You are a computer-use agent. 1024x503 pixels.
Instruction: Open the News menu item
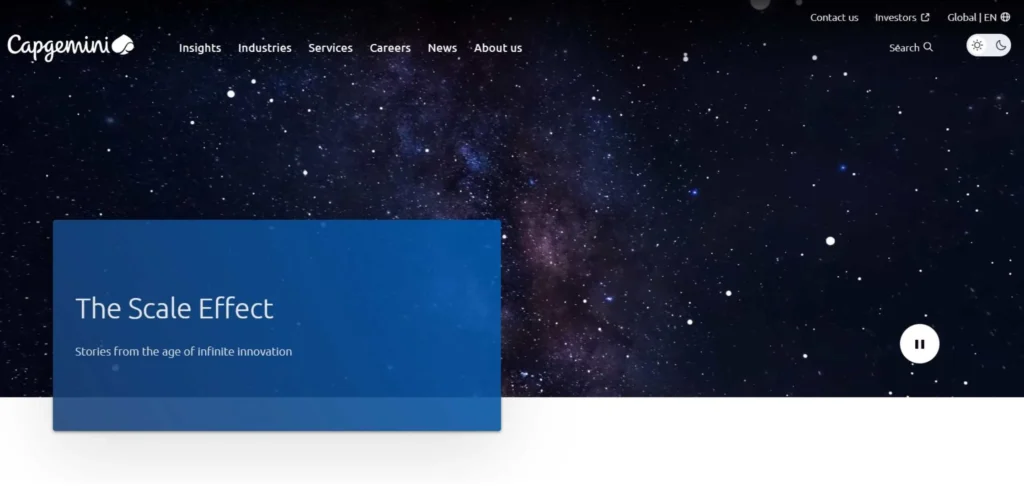(x=442, y=48)
